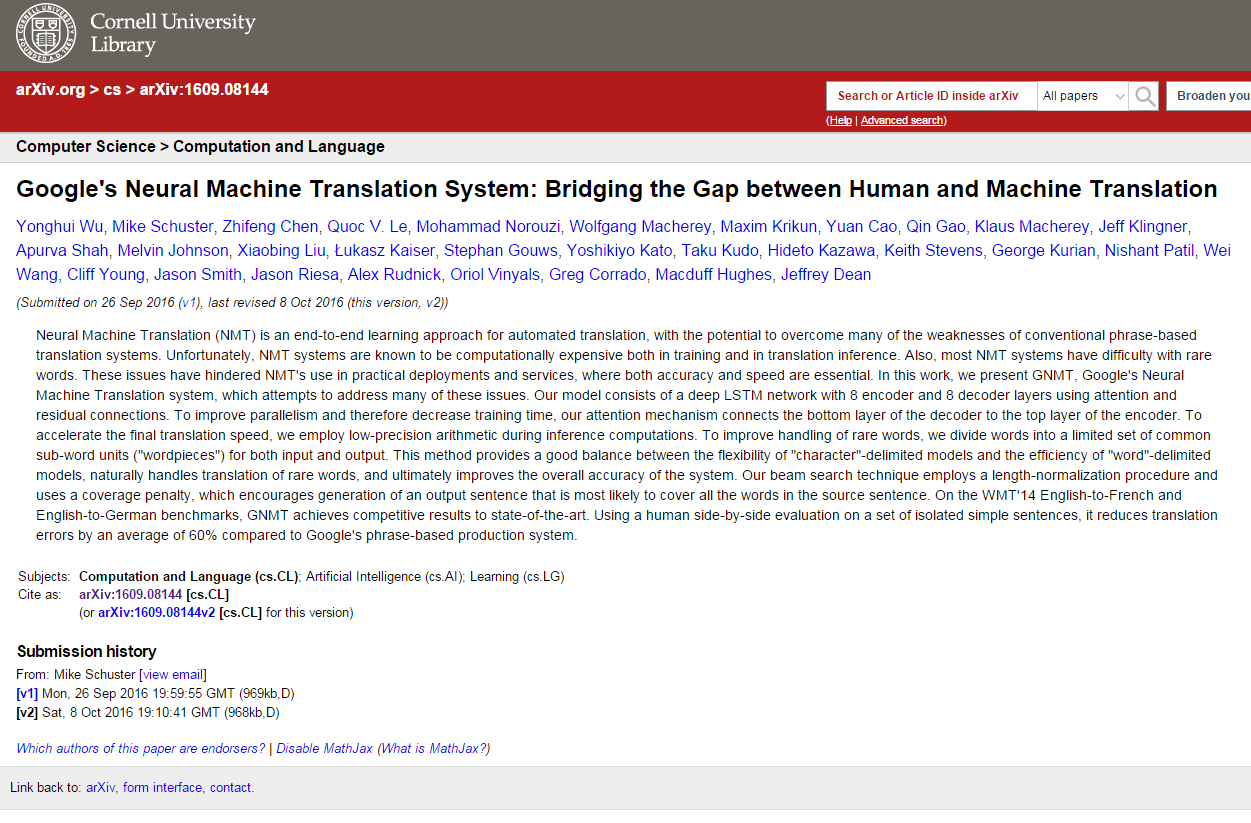Open author Taku Kudo's link
Viewport: 1251px width, 823px height.
click(720, 250)
